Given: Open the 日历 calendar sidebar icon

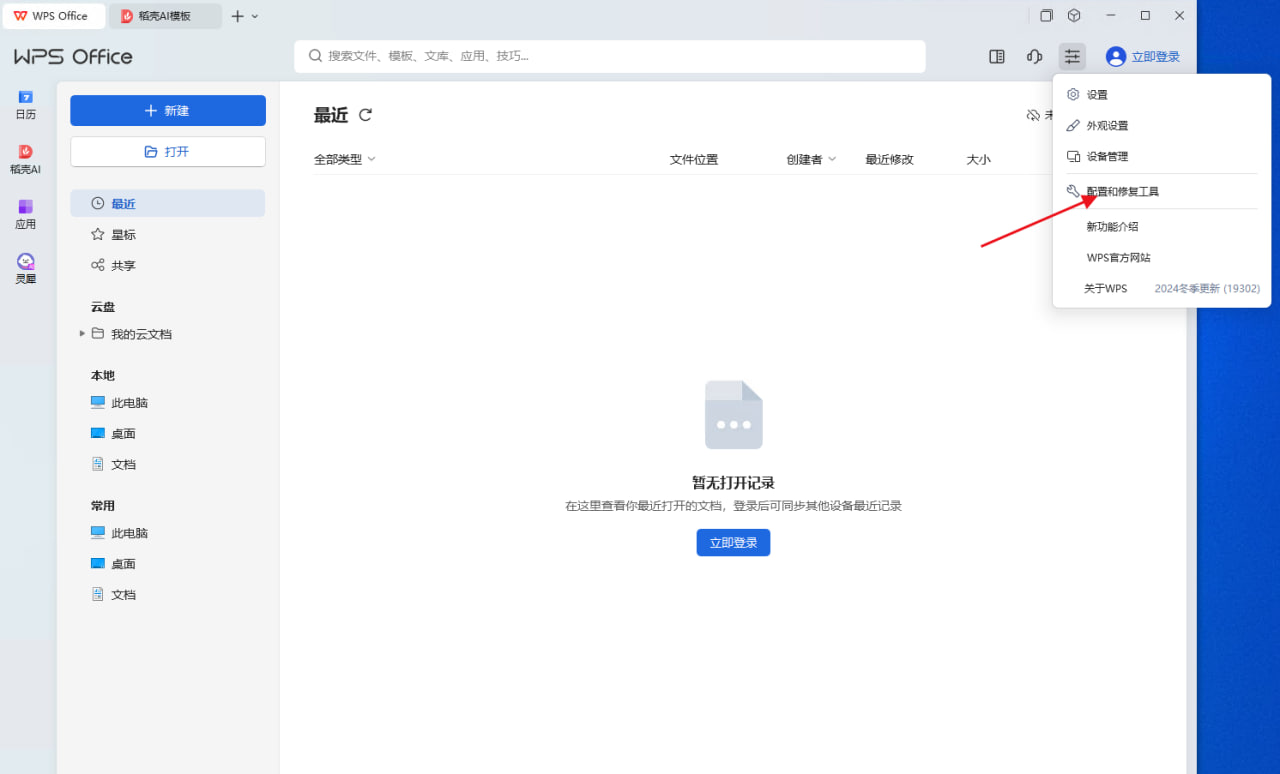Looking at the screenshot, I should (x=26, y=104).
